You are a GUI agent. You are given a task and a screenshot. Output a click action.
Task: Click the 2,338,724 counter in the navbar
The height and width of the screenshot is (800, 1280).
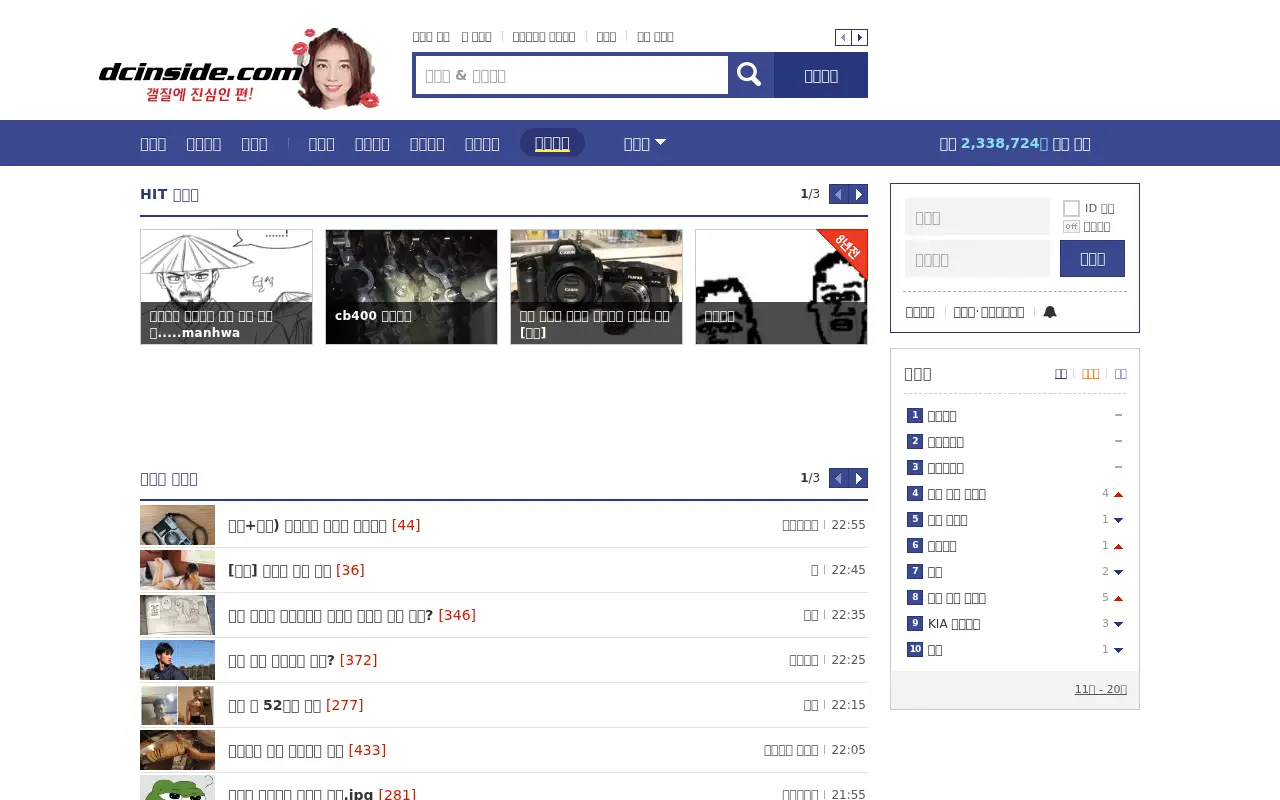tap(1004, 143)
